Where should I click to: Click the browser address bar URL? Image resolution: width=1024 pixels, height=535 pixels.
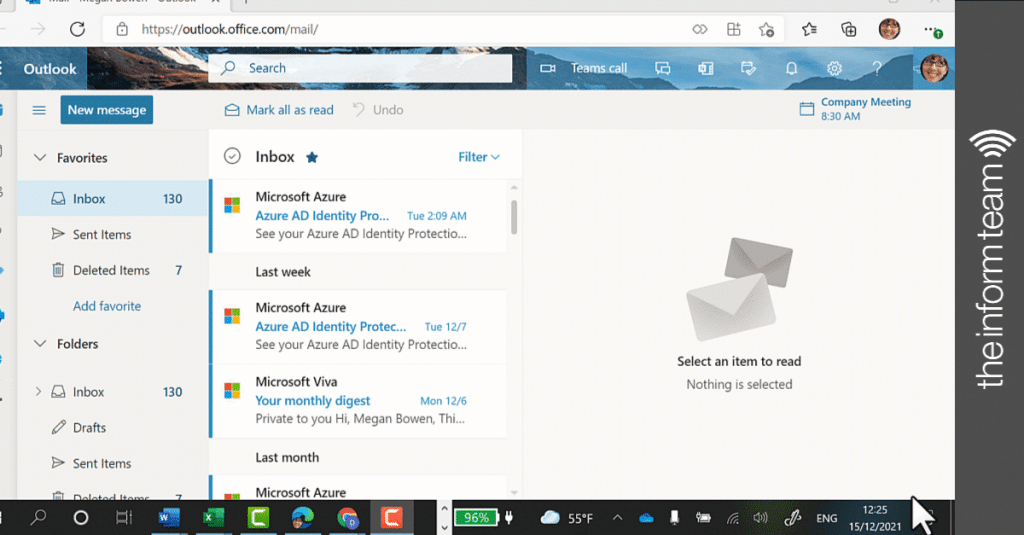pos(230,29)
